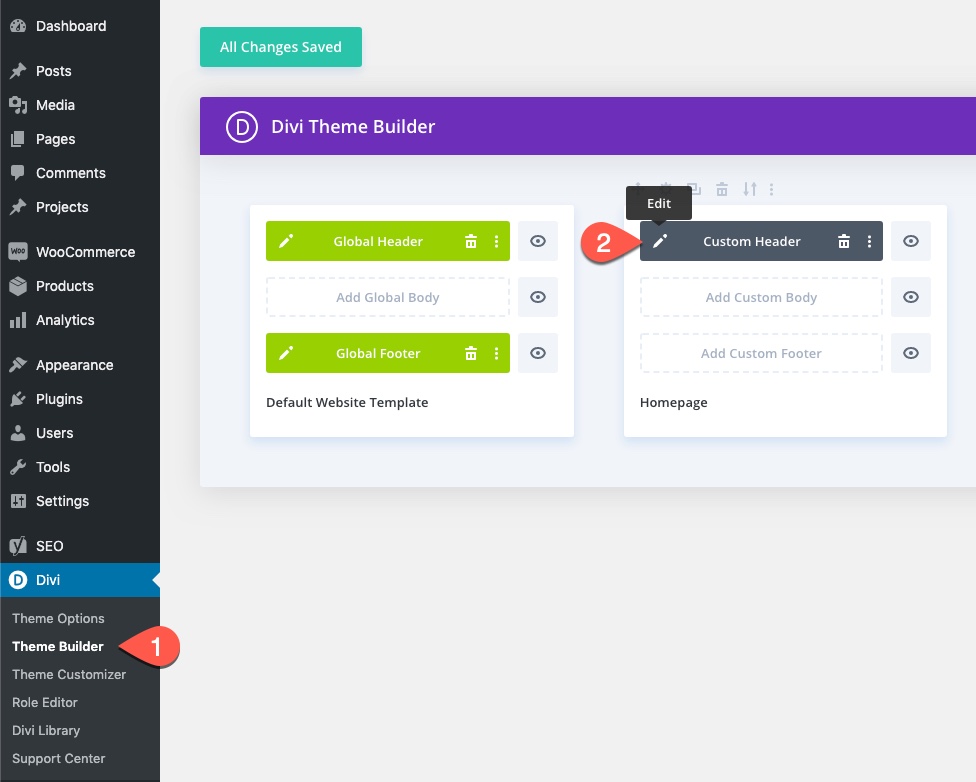Reorder templates using the up-down arrows icon
Image resolution: width=976 pixels, height=782 pixels.
(750, 188)
